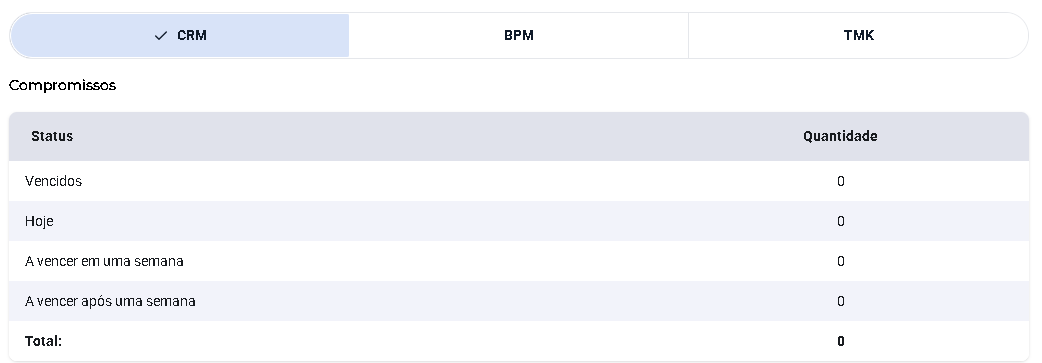Click quantity for 'A vencer após uma semana'
1042x363 pixels.
click(x=841, y=301)
